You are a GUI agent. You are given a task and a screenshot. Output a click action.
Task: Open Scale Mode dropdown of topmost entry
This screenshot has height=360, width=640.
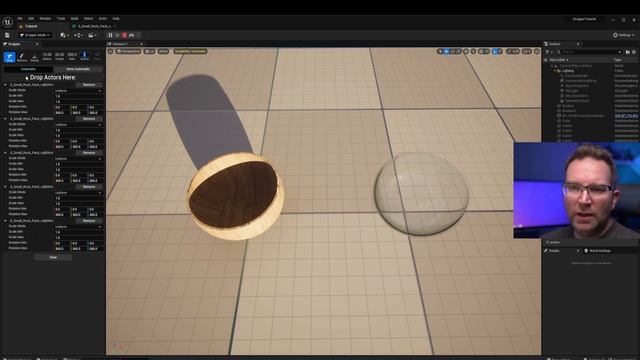78,91
